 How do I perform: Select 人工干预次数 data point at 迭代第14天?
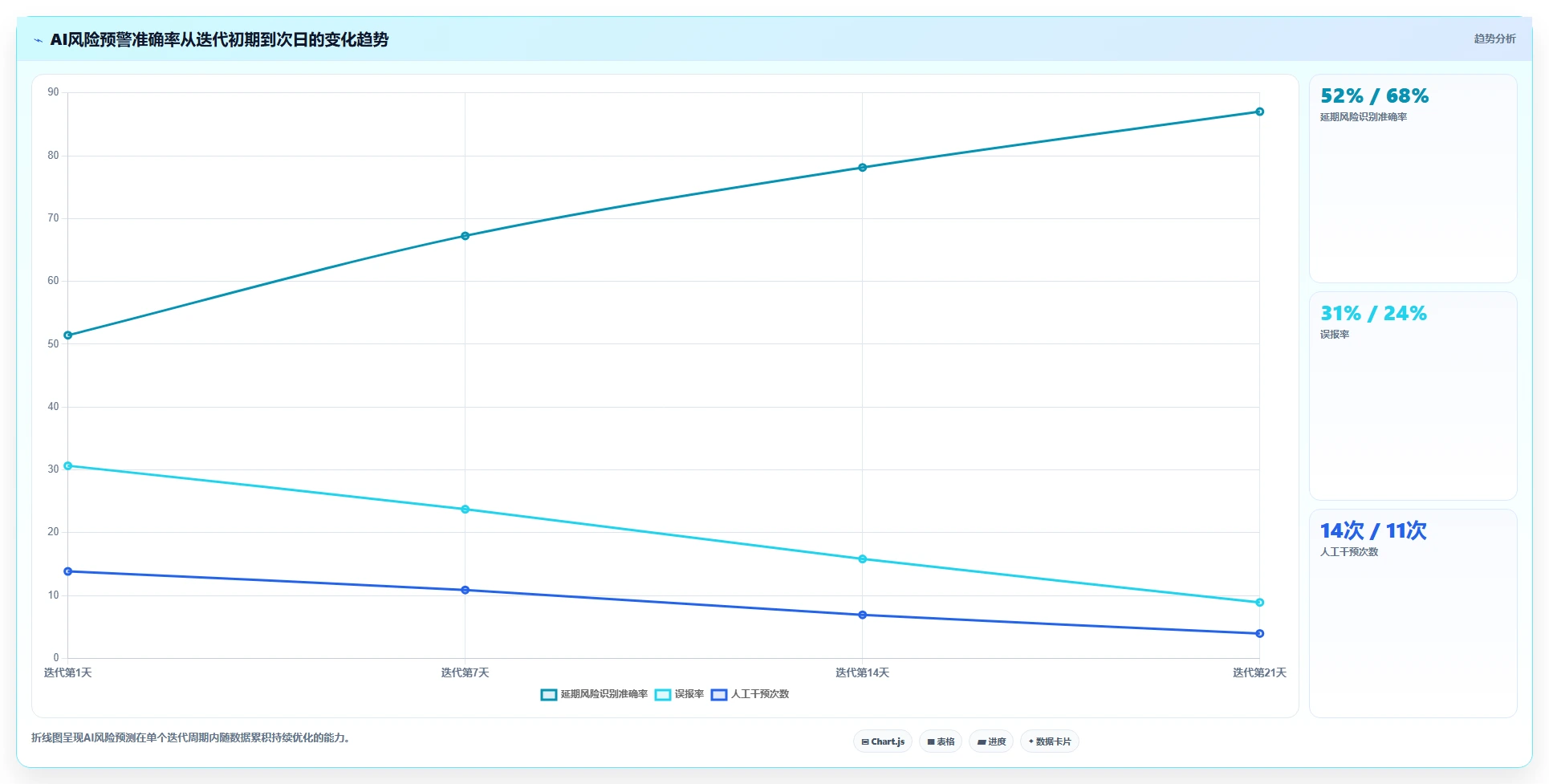click(863, 615)
